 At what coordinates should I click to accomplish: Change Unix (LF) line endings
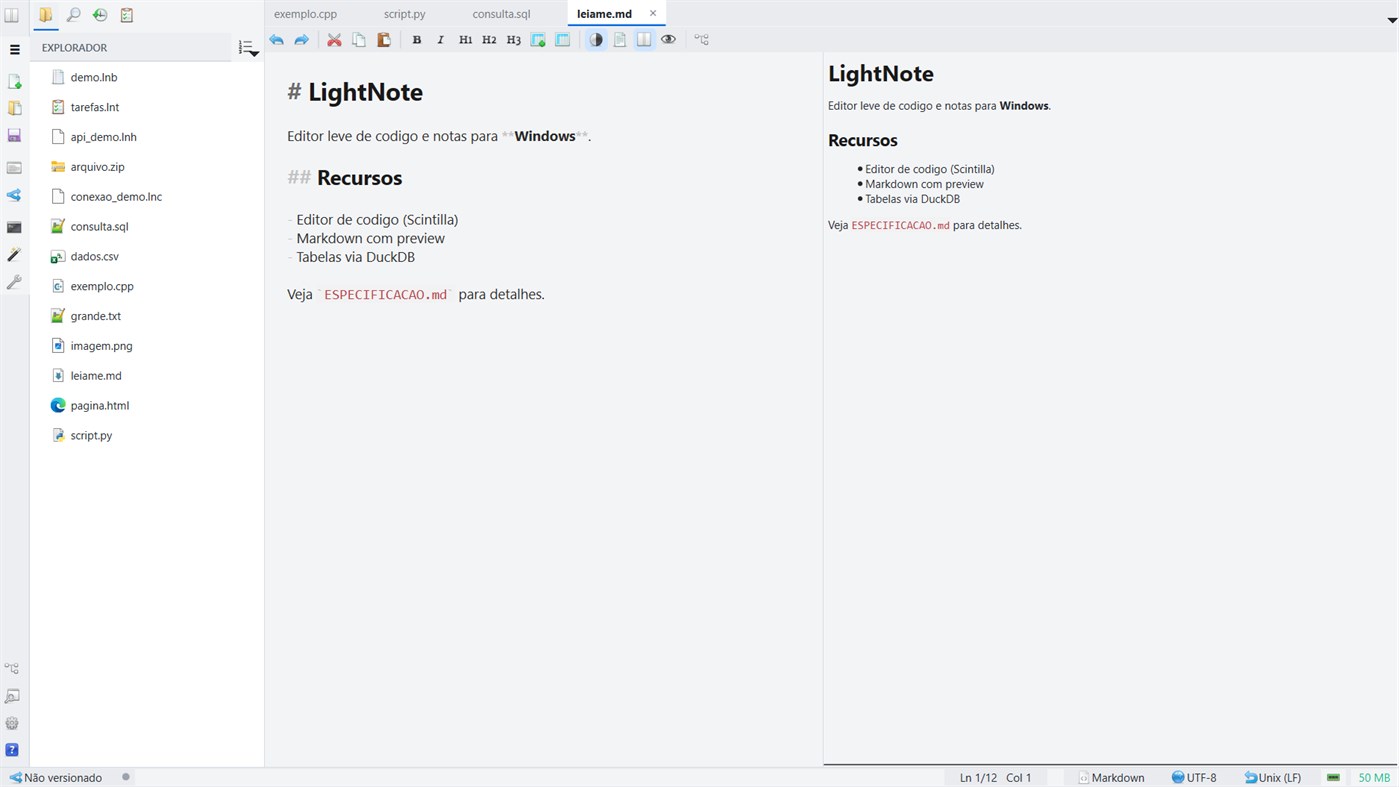click(1273, 778)
